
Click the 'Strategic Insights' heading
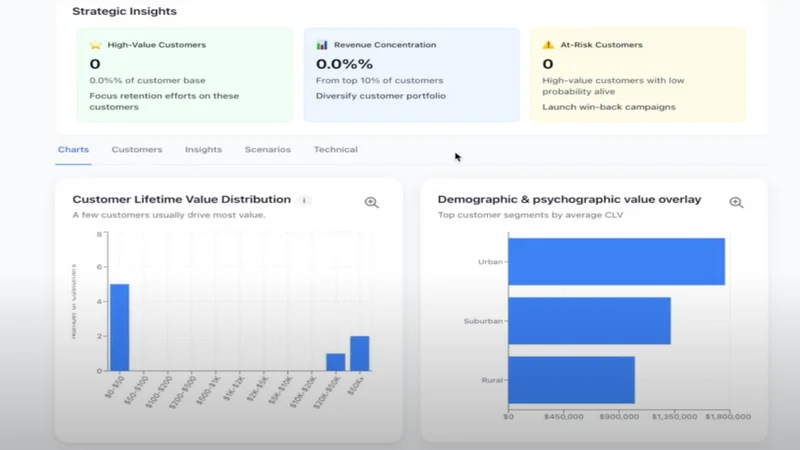coord(124,11)
